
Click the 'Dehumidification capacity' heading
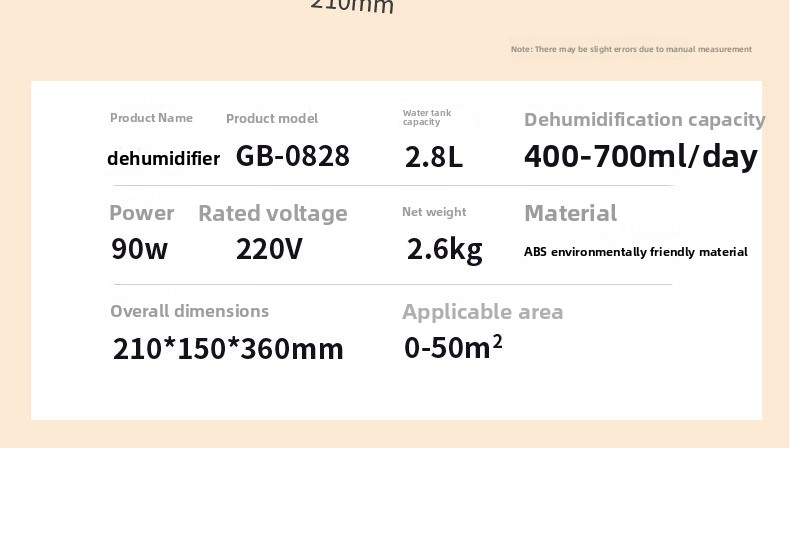(645, 120)
